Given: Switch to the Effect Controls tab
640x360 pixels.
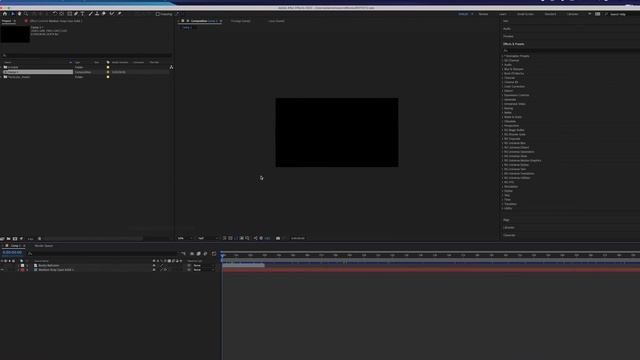Looking at the screenshot, I should pyautogui.click(x=55, y=21).
